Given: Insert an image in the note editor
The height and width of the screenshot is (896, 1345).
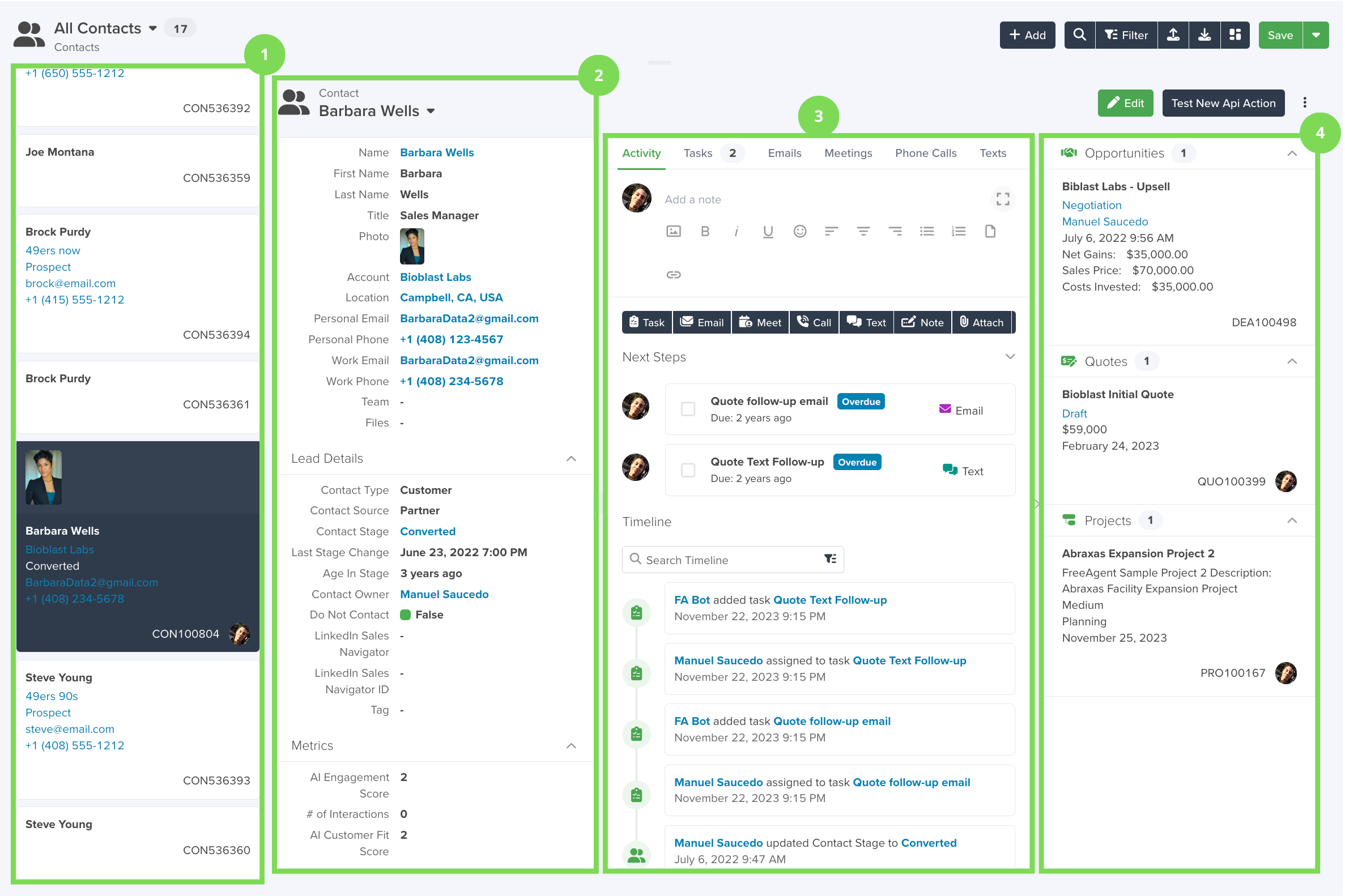Looking at the screenshot, I should pos(674,232).
